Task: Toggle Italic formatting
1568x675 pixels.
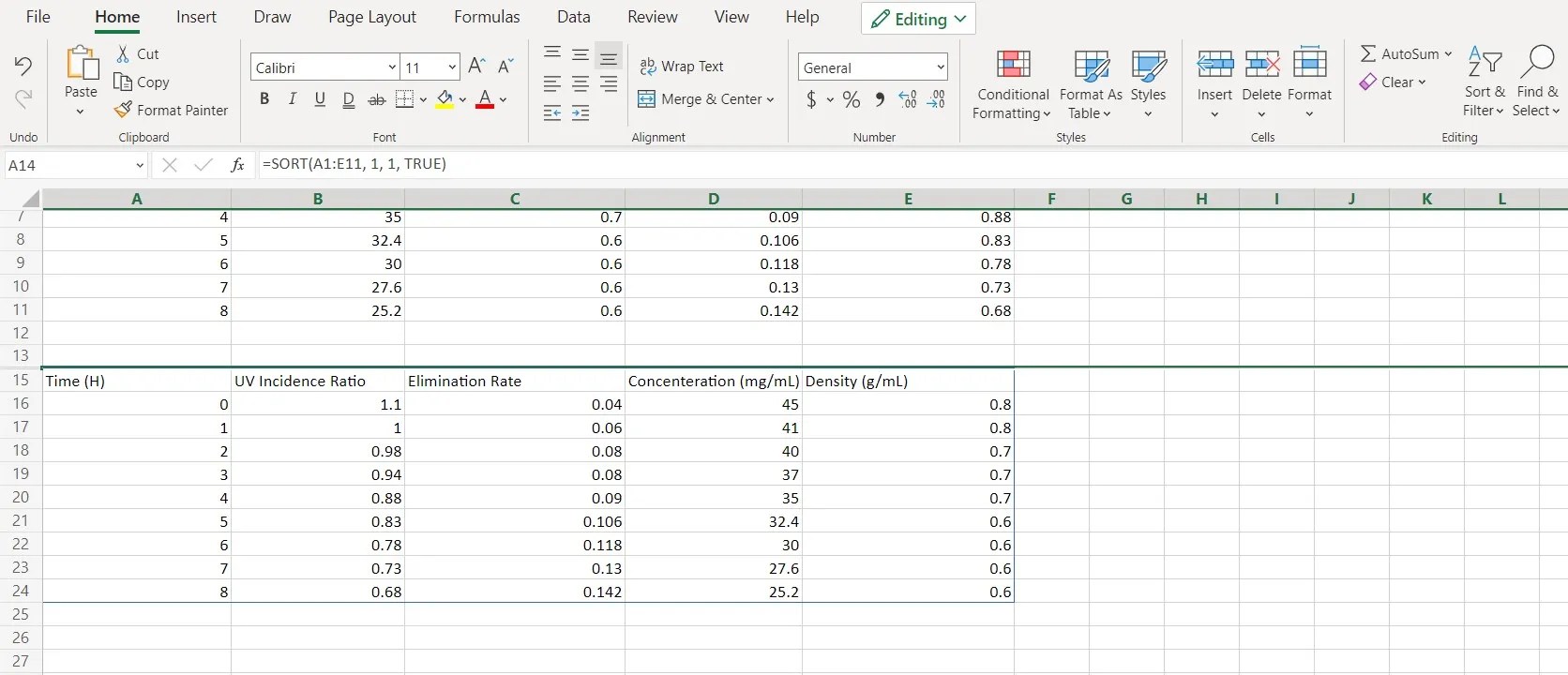Action: click(293, 99)
